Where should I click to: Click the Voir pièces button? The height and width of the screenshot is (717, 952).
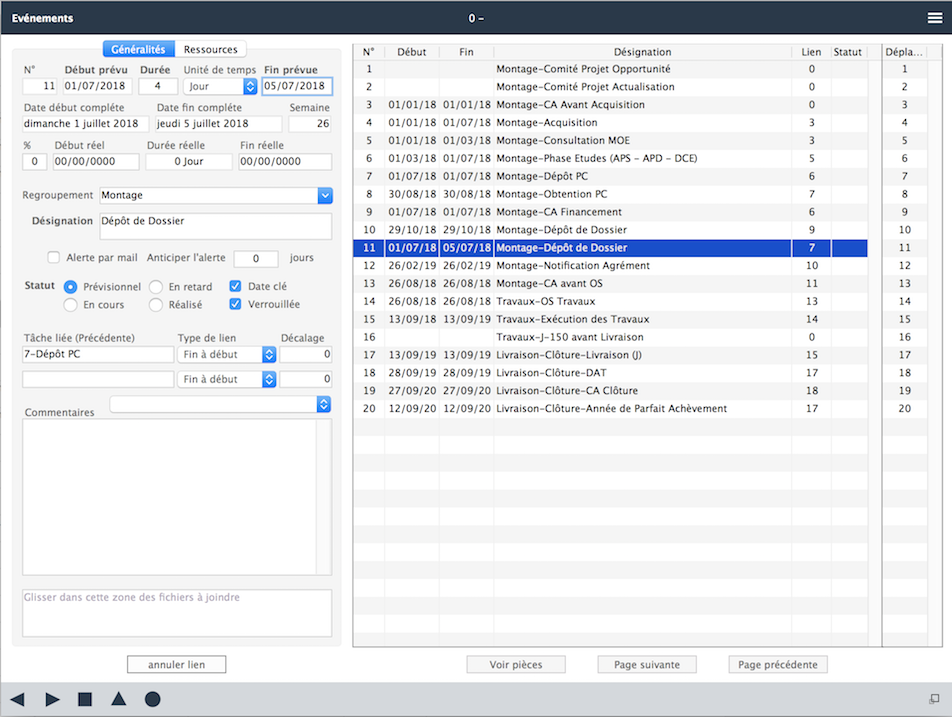point(516,665)
